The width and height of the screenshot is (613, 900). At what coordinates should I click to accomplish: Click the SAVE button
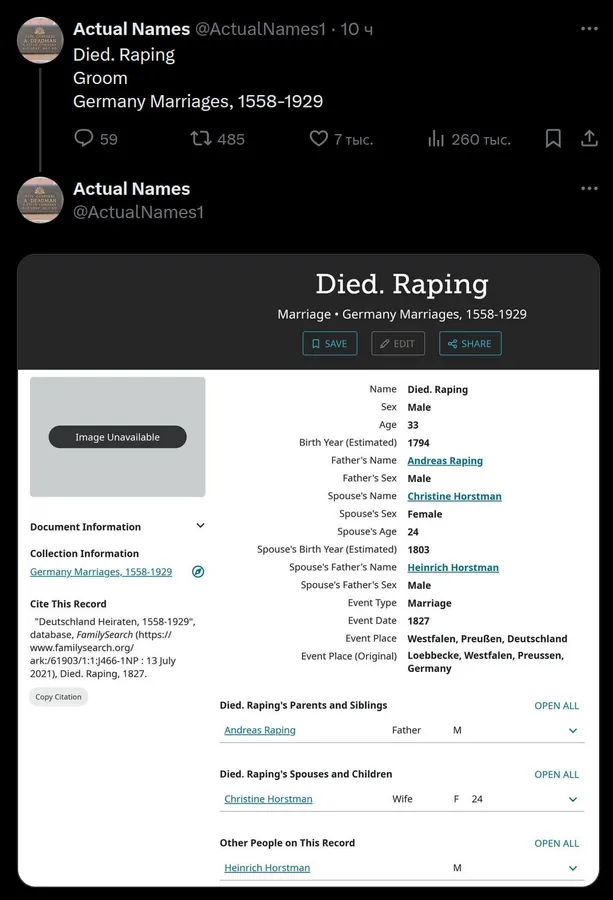click(x=329, y=343)
